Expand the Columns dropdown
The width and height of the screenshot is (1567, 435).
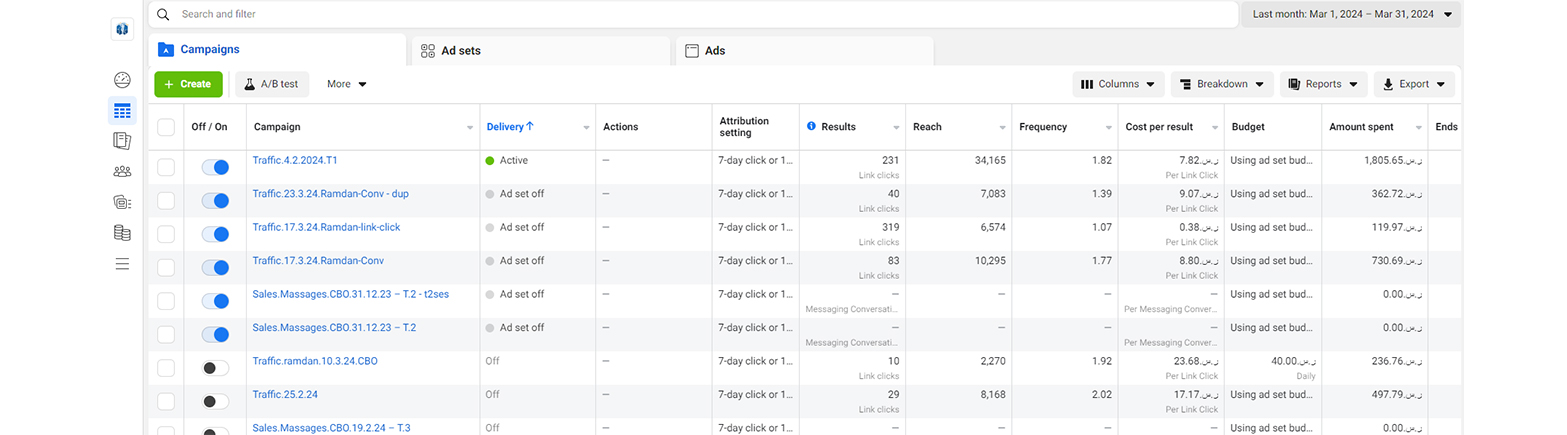point(1118,85)
